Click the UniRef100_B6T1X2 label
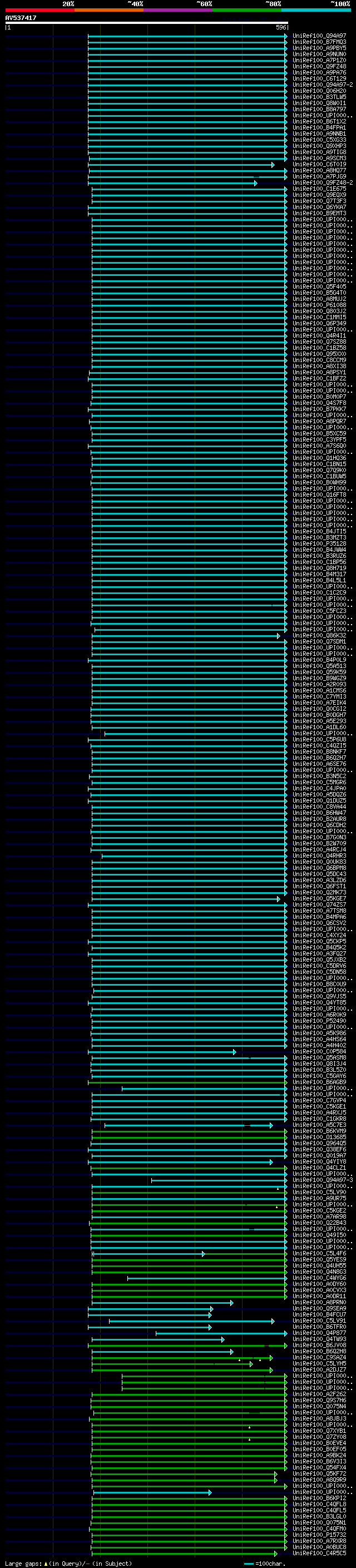The image size is (356, 1568). click(319, 121)
